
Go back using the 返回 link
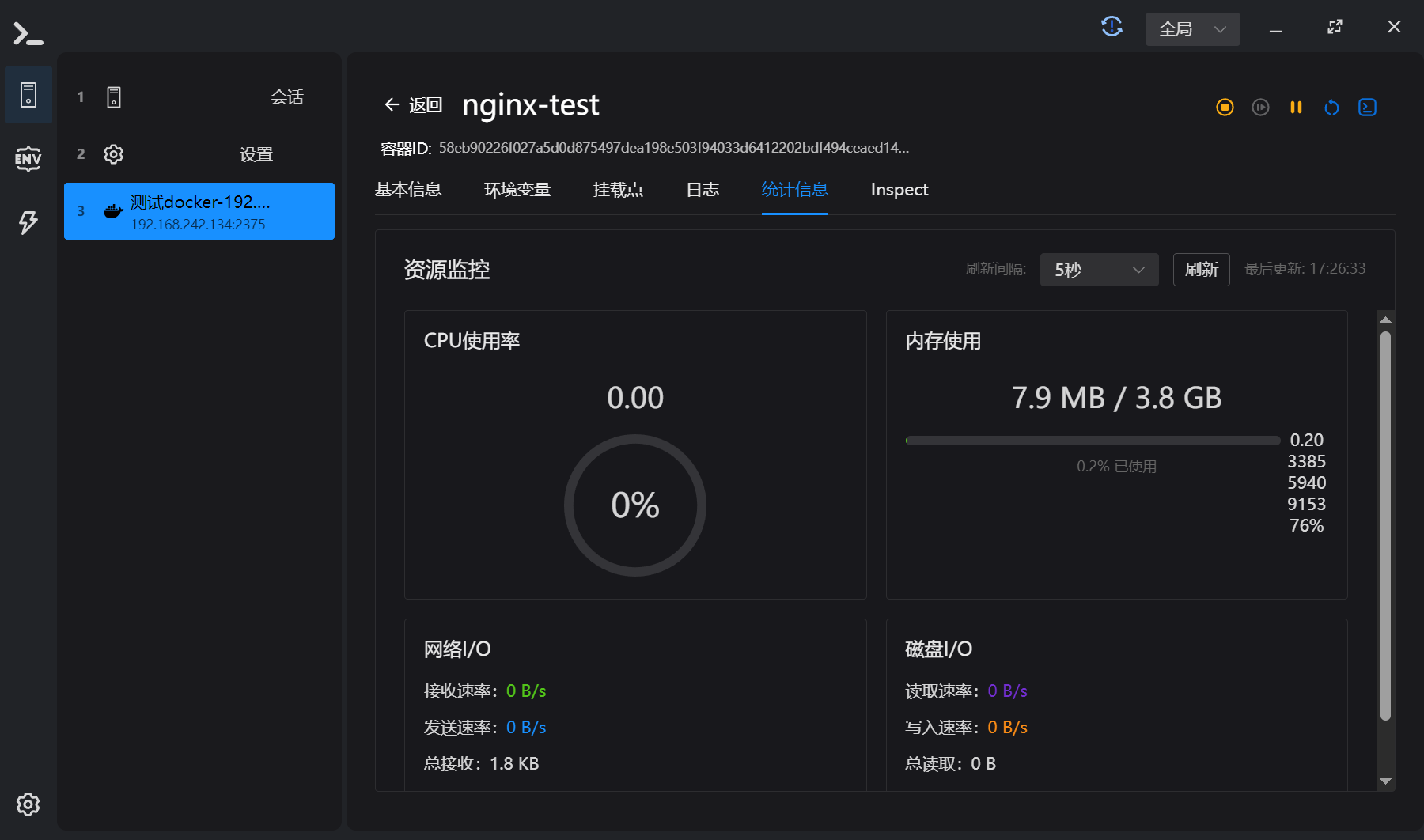[413, 105]
